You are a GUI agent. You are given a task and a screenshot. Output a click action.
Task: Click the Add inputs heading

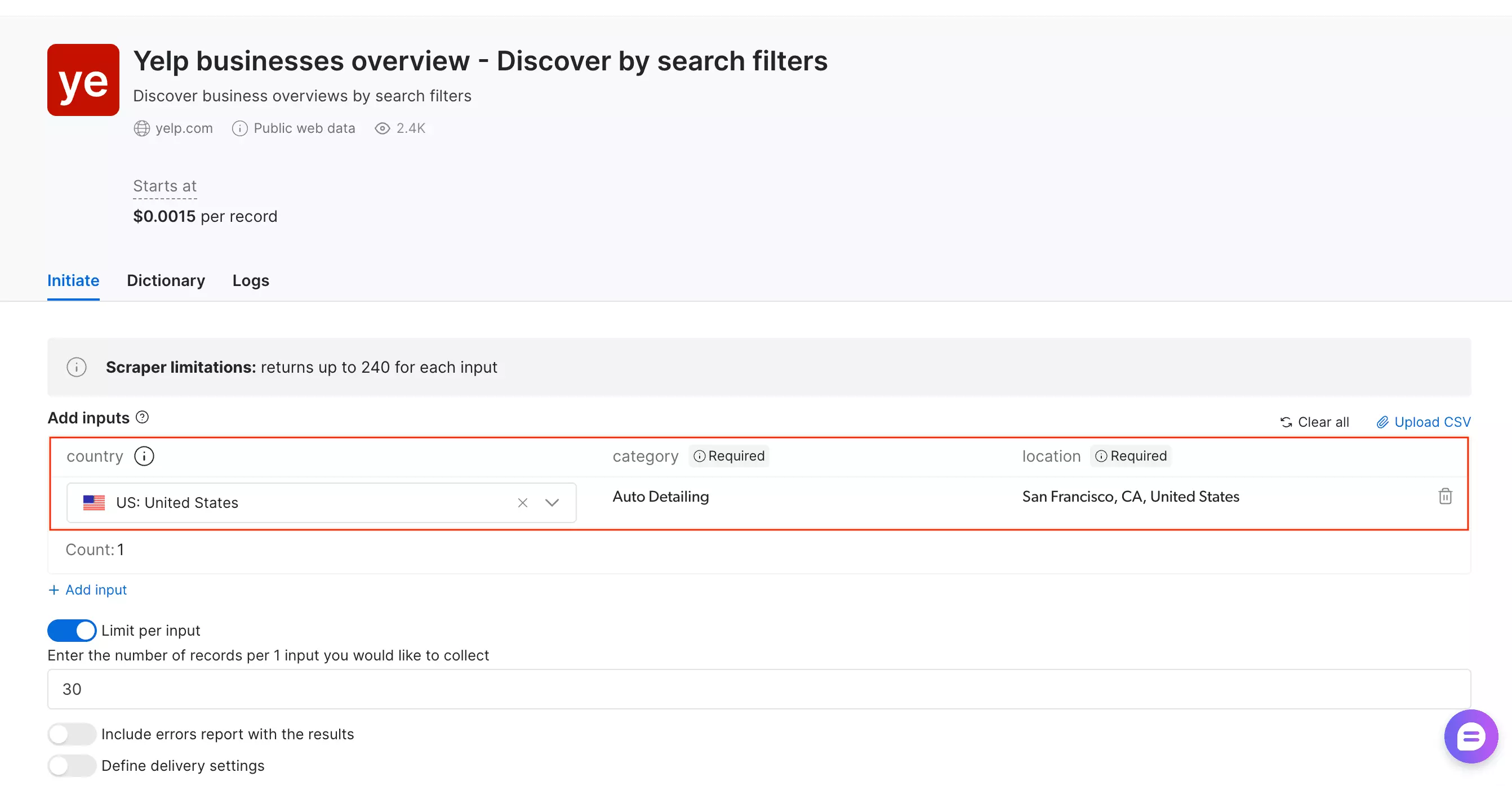click(x=88, y=418)
